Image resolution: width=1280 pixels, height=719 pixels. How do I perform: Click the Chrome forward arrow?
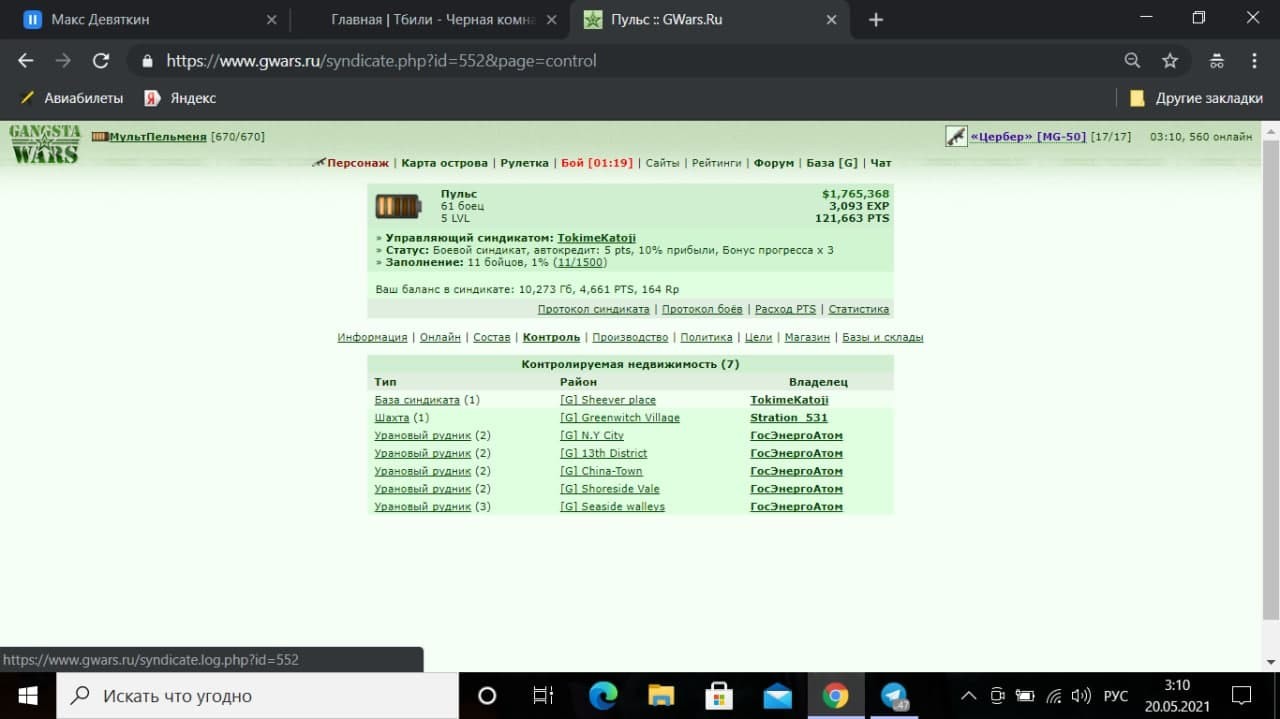pyautogui.click(x=63, y=61)
